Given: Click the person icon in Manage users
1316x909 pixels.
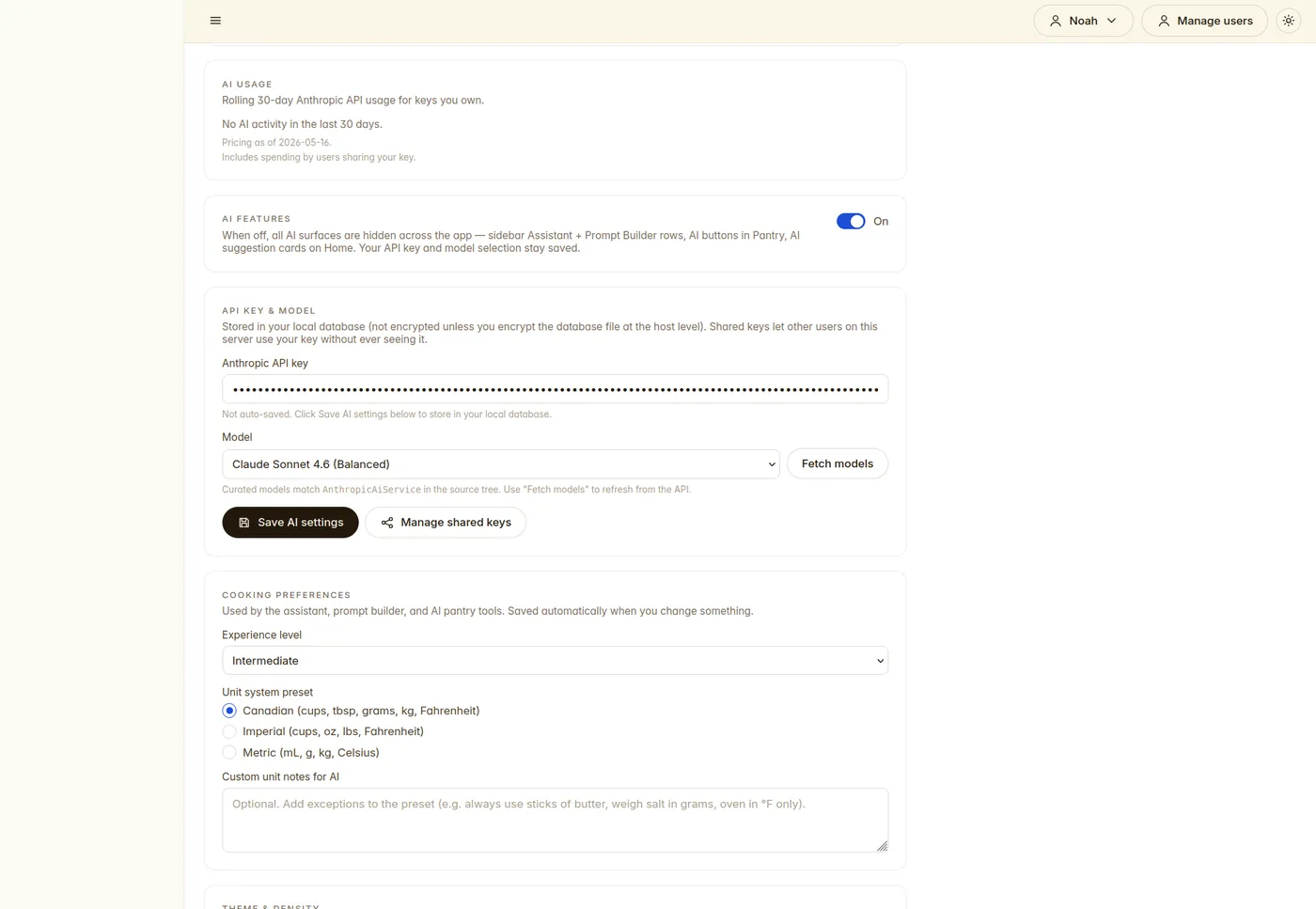Looking at the screenshot, I should (x=1164, y=21).
